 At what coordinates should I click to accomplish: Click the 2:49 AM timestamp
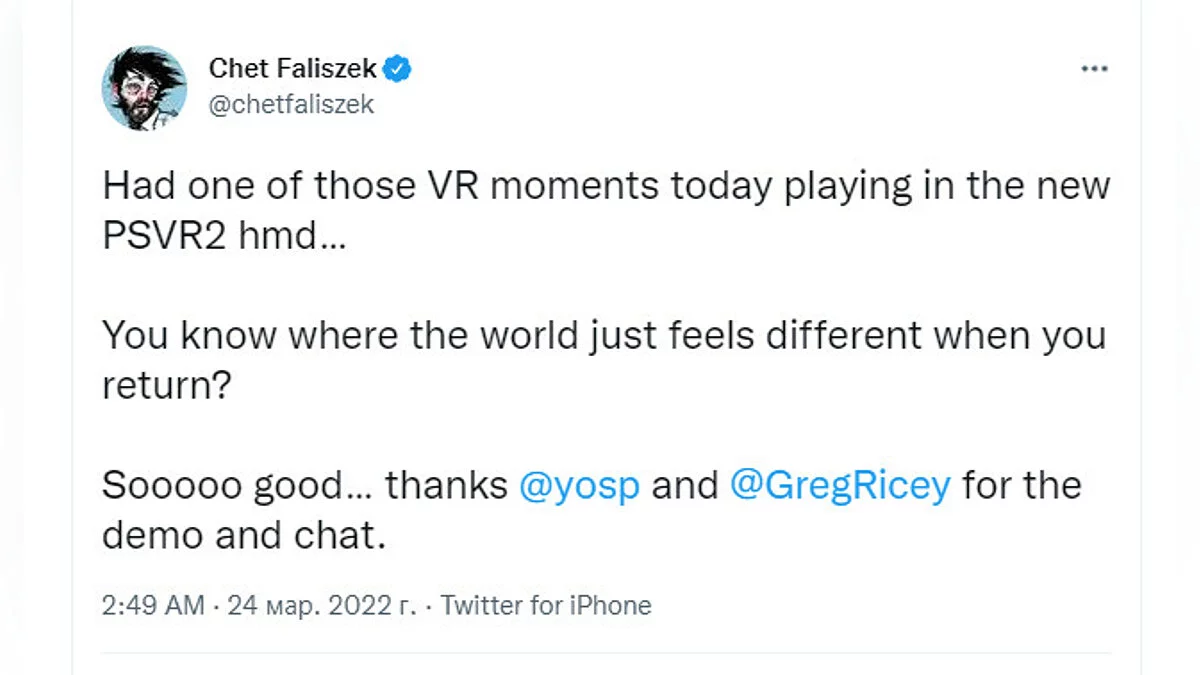(x=153, y=606)
